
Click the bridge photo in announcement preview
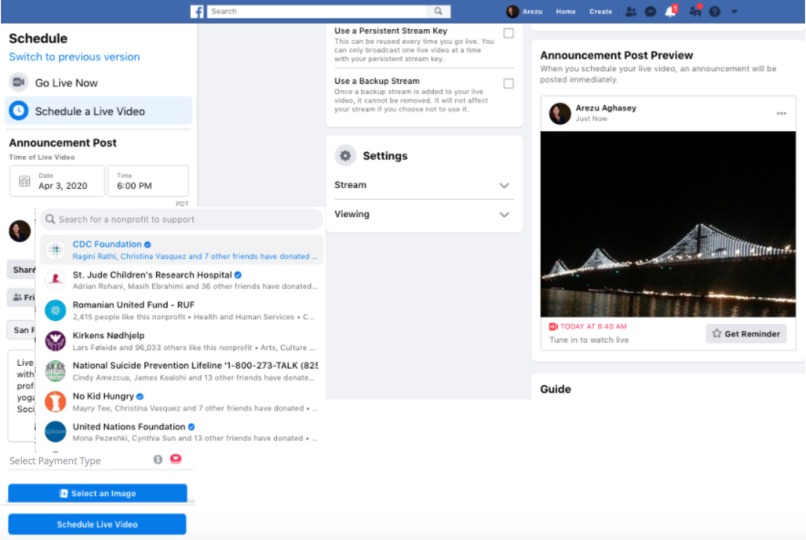[668, 224]
